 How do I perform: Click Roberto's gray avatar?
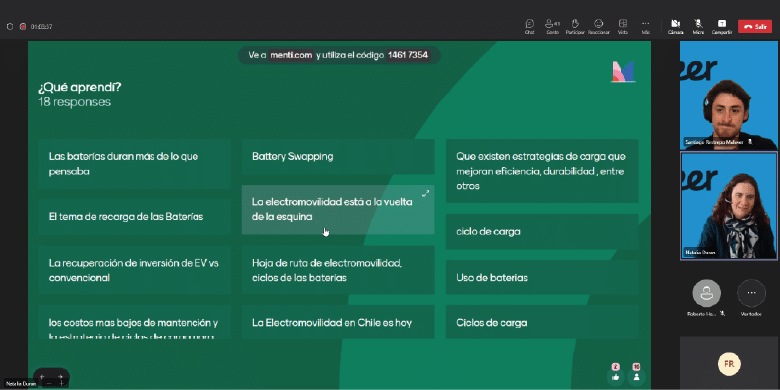[706, 293]
